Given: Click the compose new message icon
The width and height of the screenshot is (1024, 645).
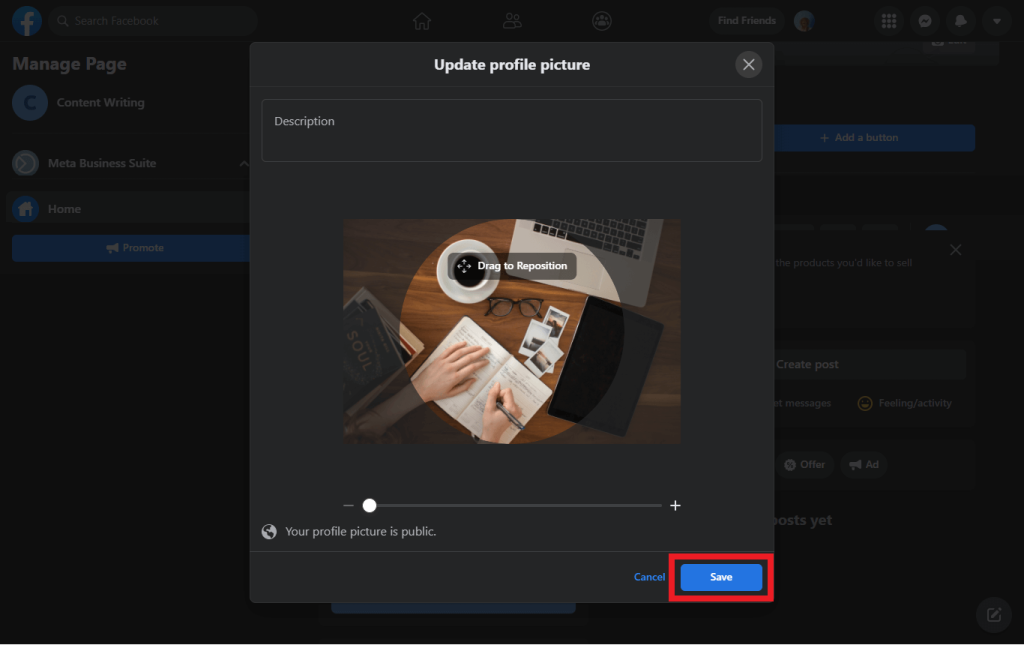Looking at the screenshot, I should click(x=994, y=614).
